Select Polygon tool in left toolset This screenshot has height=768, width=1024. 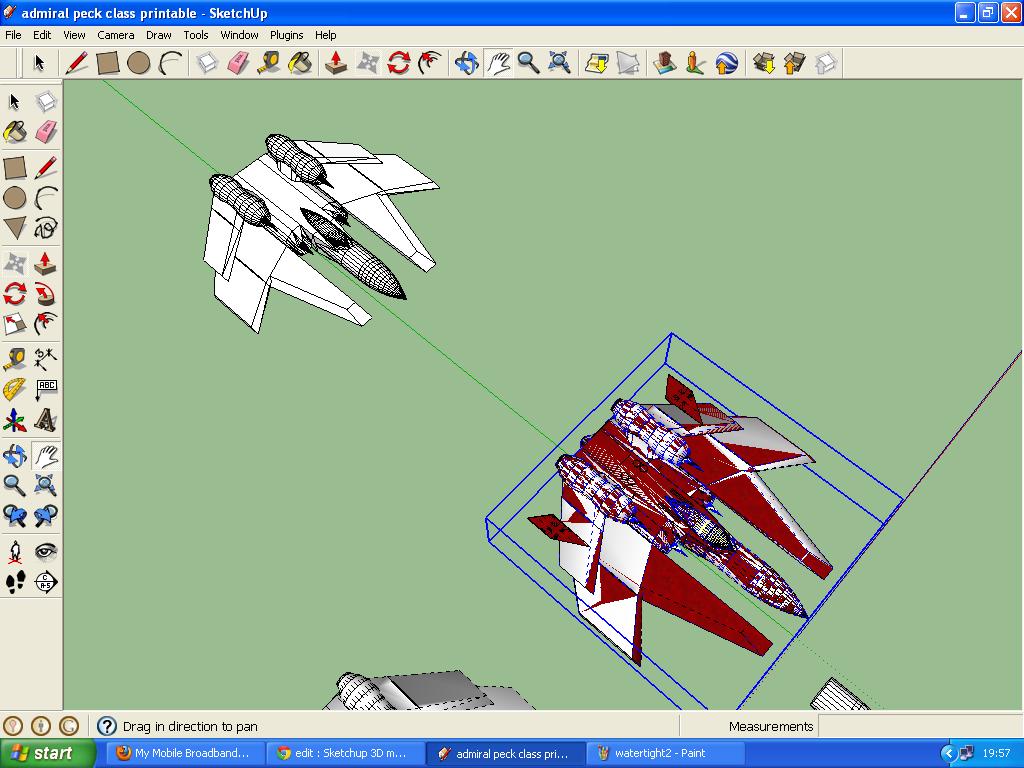(x=15, y=229)
